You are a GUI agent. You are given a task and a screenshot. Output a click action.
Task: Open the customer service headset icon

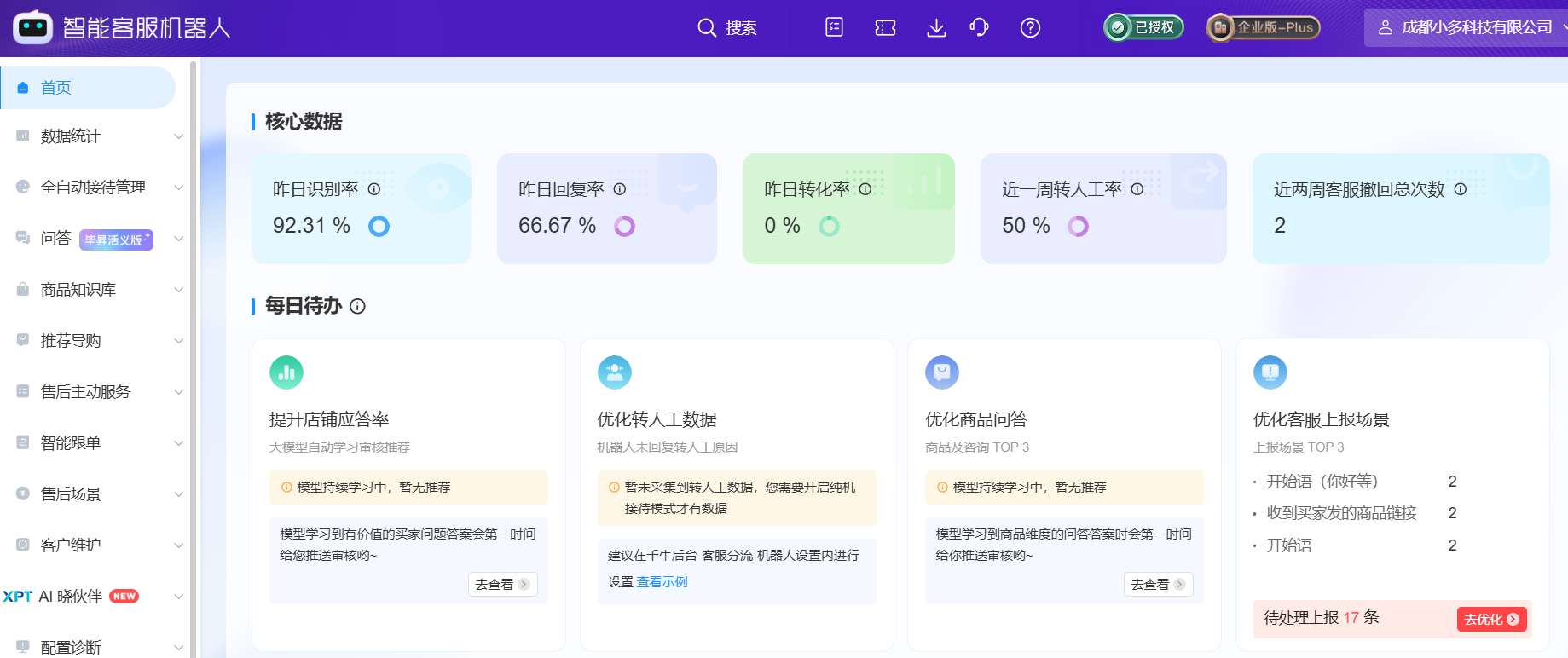(979, 28)
